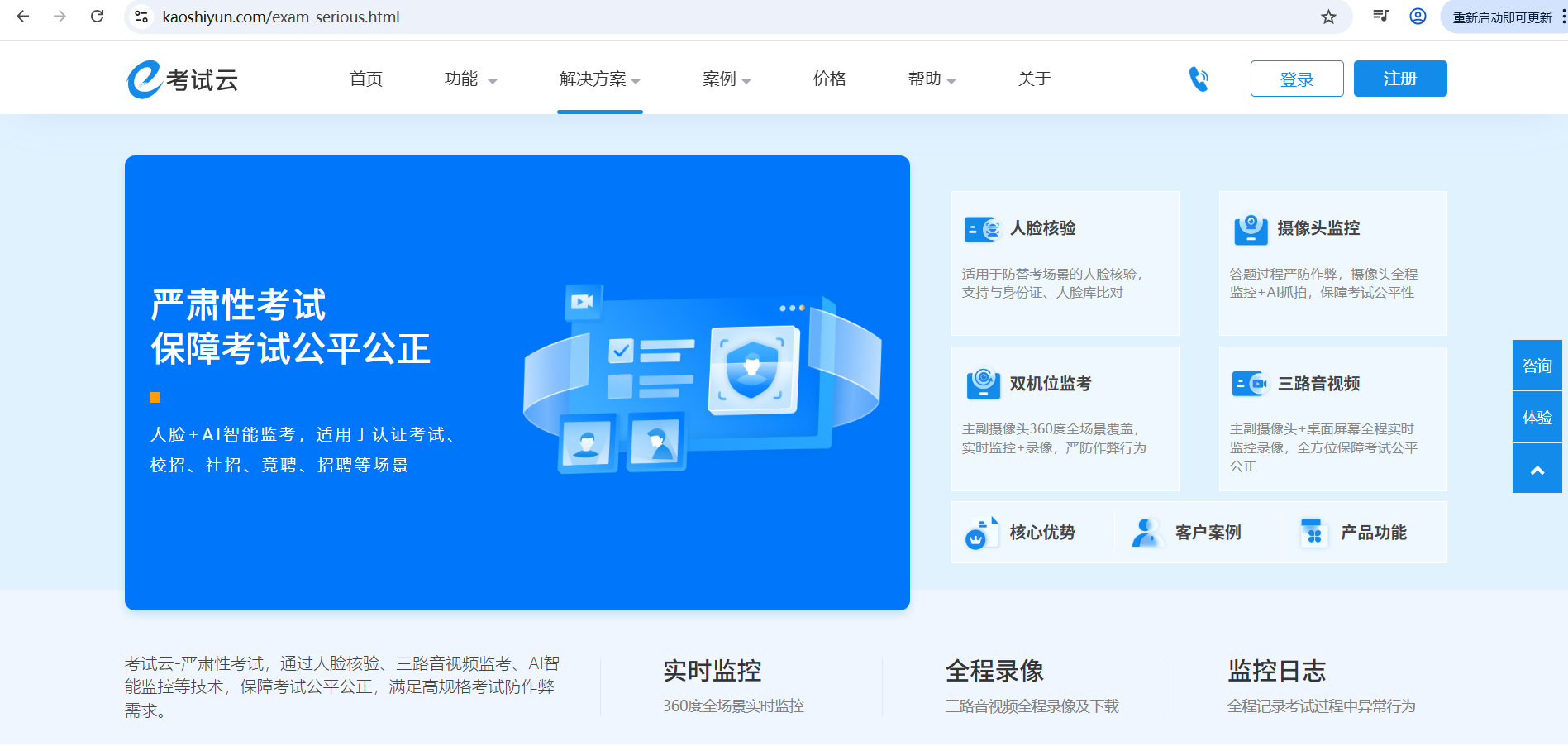Bookmark this page with the star icon

(1328, 17)
